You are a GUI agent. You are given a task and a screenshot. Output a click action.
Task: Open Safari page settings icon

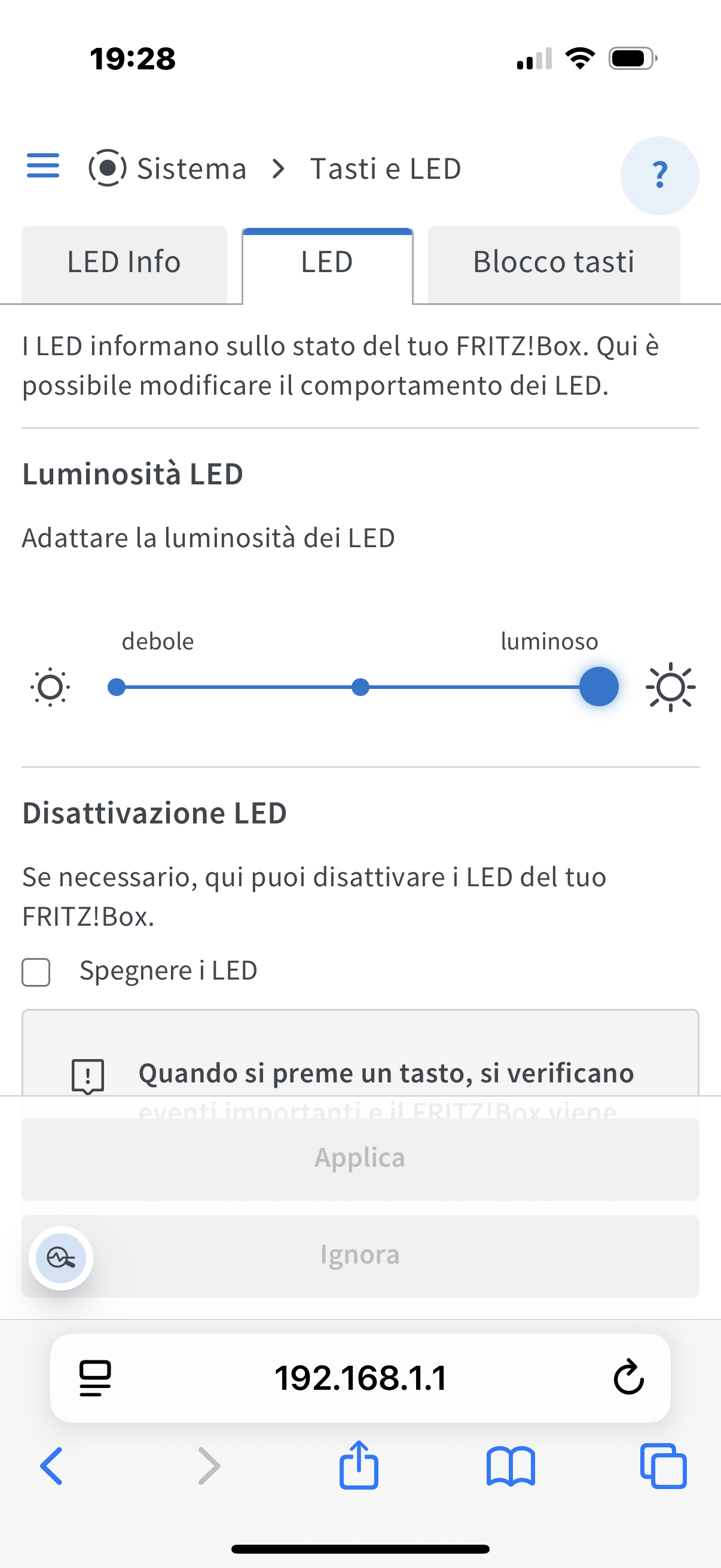coord(96,1377)
